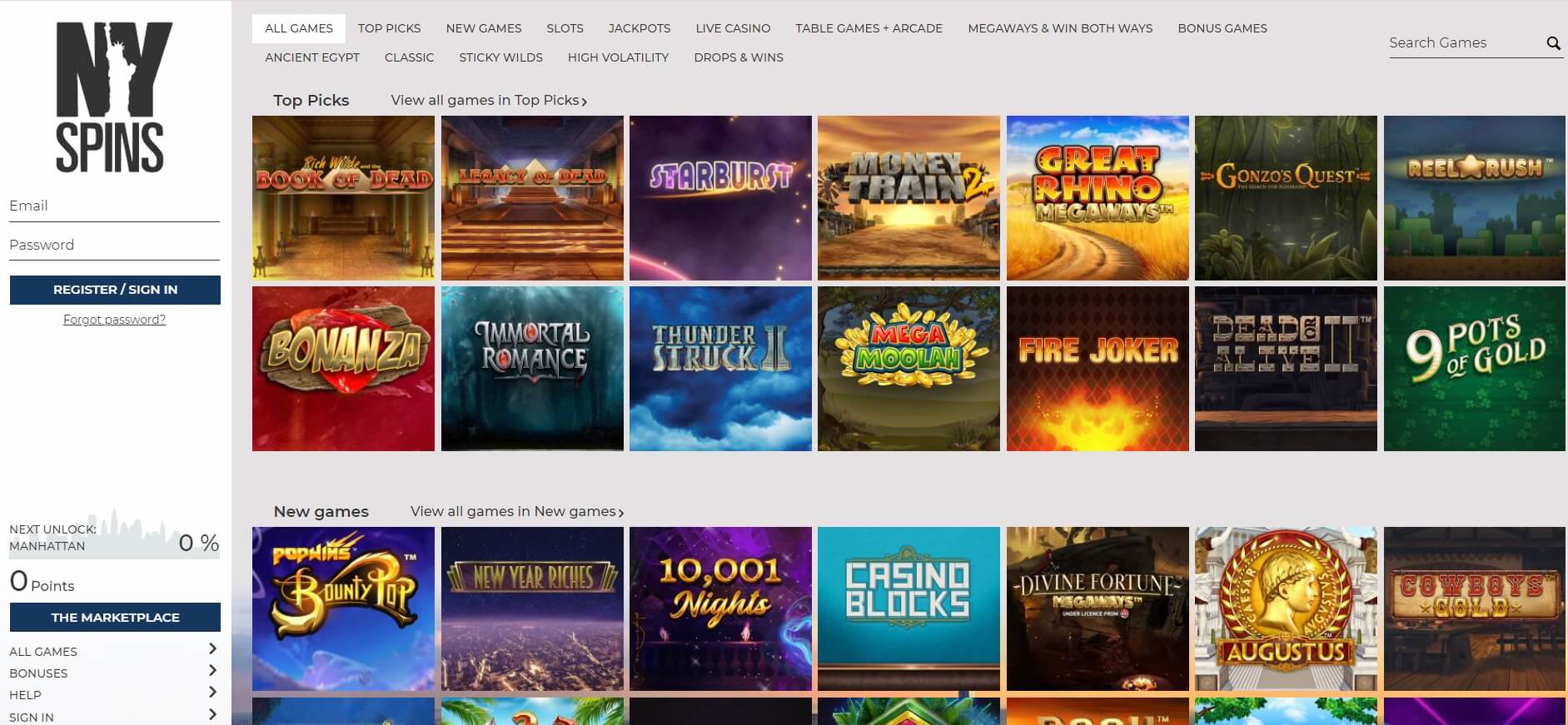The height and width of the screenshot is (725, 1568).
Task: Launch Great Rhino Megaways game
Action: (x=1098, y=198)
